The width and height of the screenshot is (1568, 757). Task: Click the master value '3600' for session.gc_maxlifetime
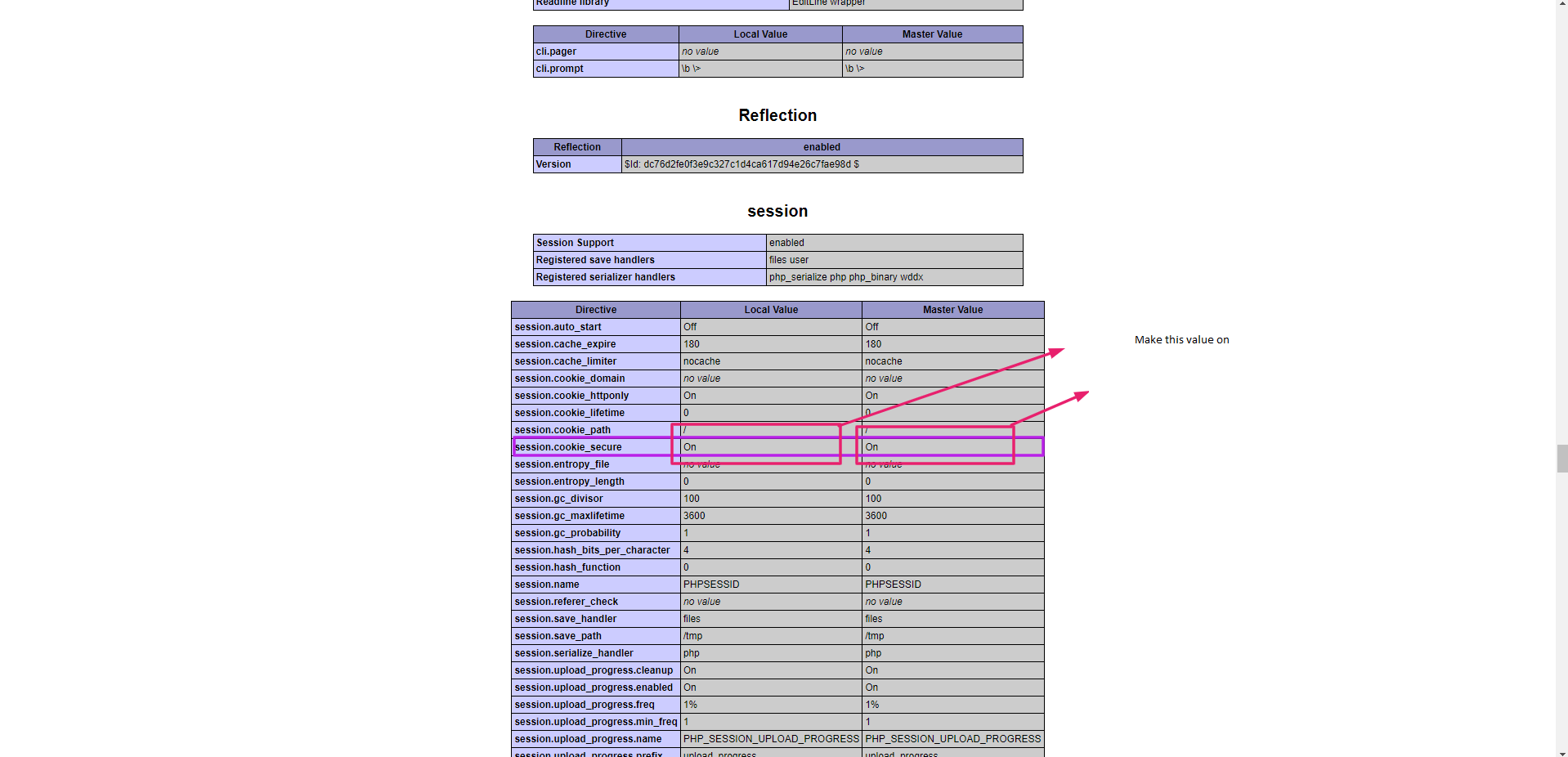click(x=876, y=516)
